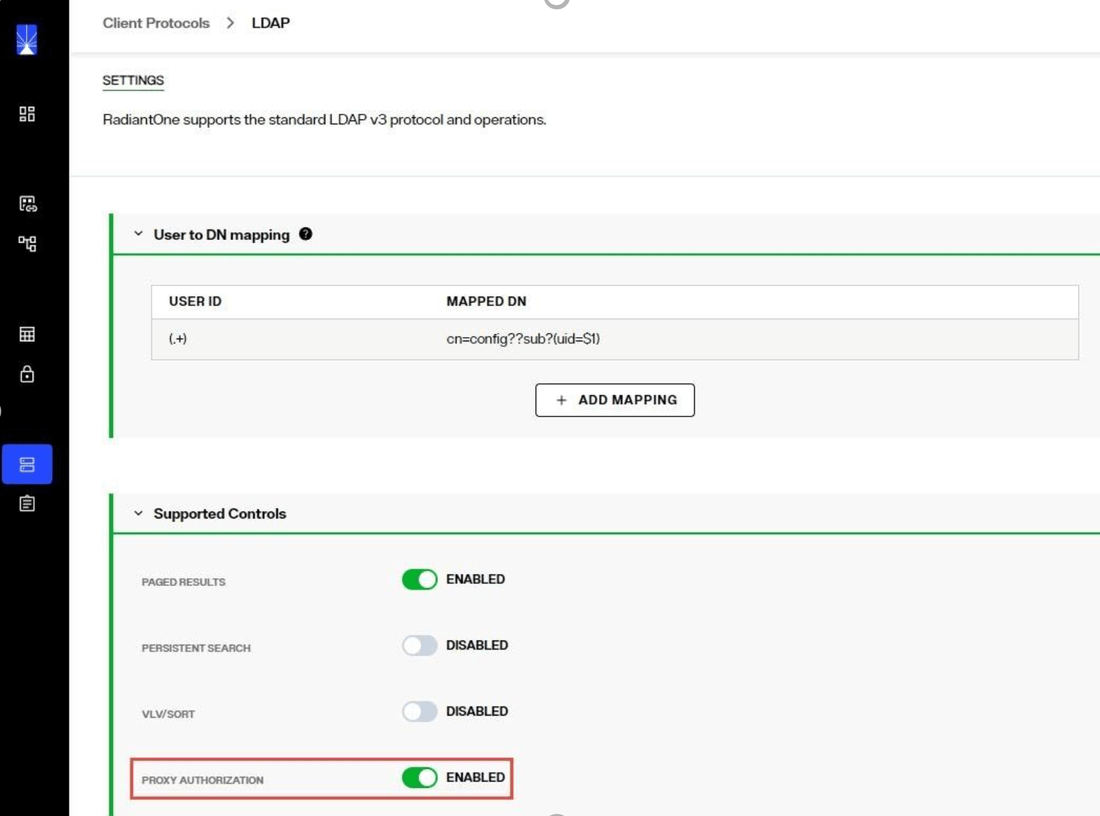Click the PERSISTENT SEARCH label
1100x816 pixels.
click(x=196, y=648)
